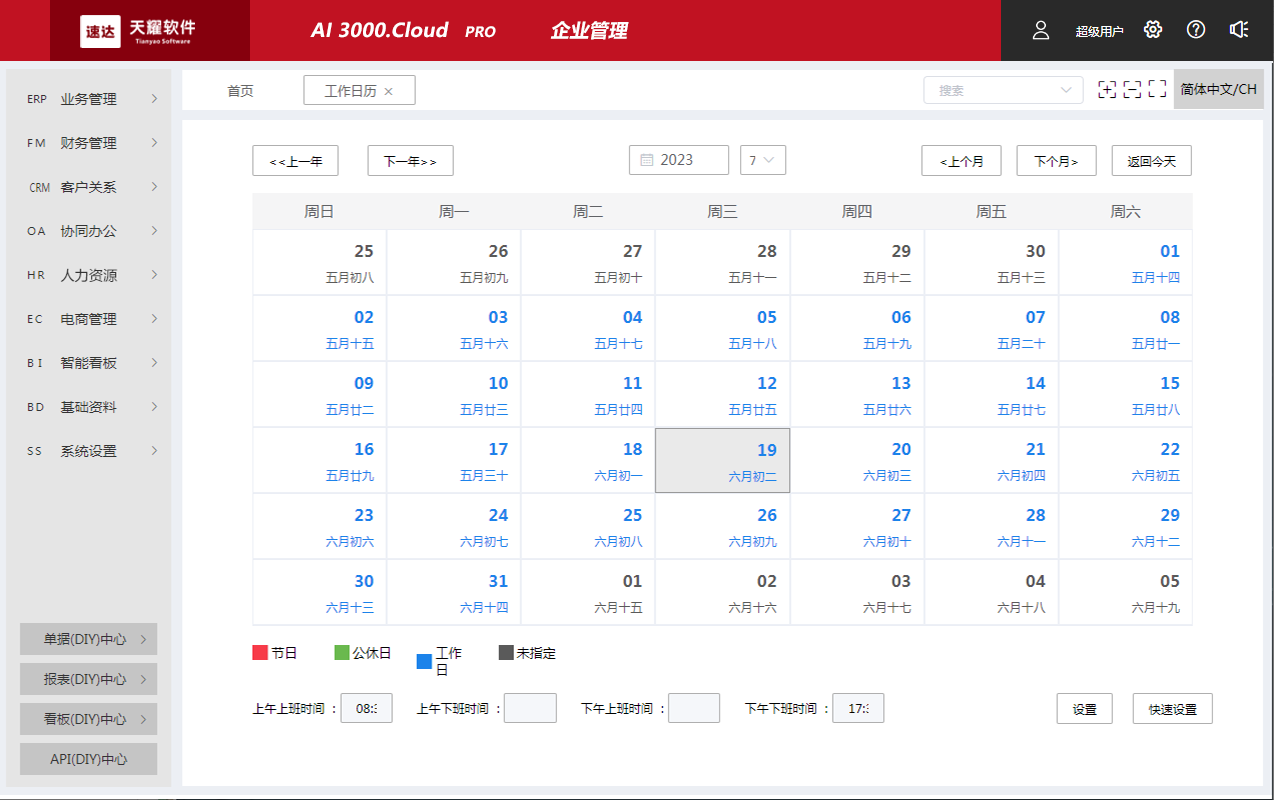The height and width of the screenshot is (800, 1274).
Task: Open the user profile icon
Action: (1040, 30)
